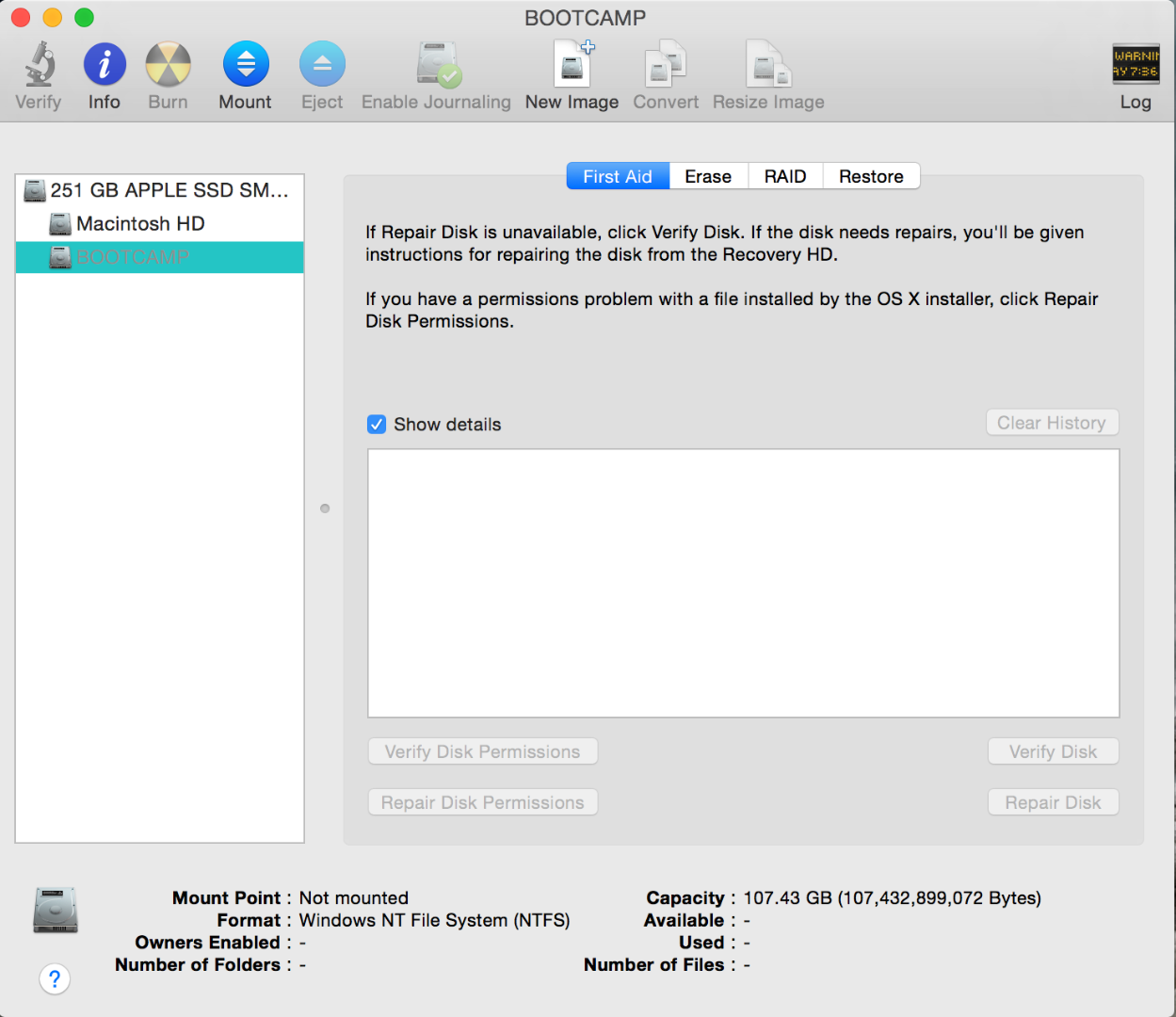This screenshot has height=1017, width=1176.
Task: Click the 'Windows NT File System (NTFS)' format text
Action: 434,920
